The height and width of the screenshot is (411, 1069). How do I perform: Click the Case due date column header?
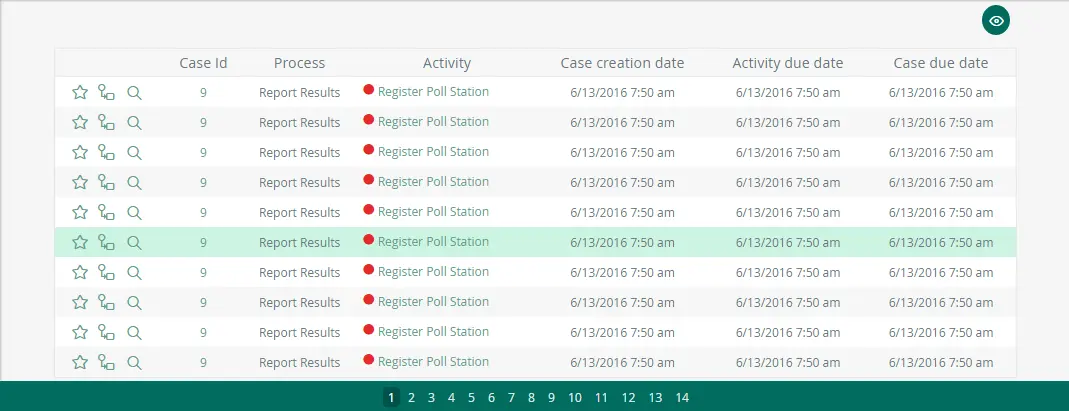[x=941, y=63]
